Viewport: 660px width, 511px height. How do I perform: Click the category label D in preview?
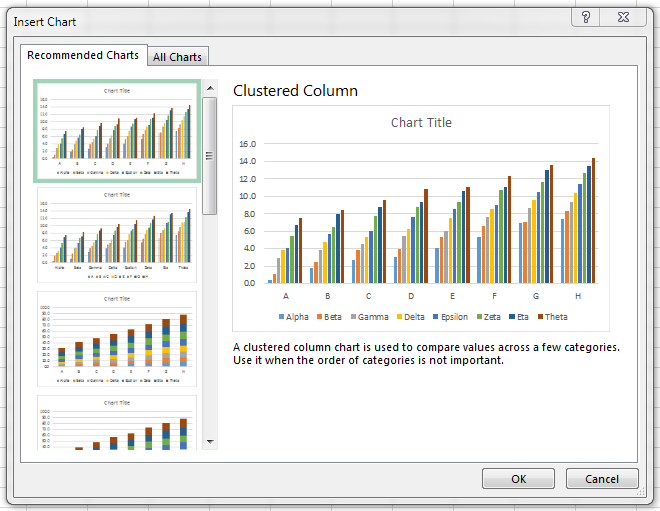411,296
